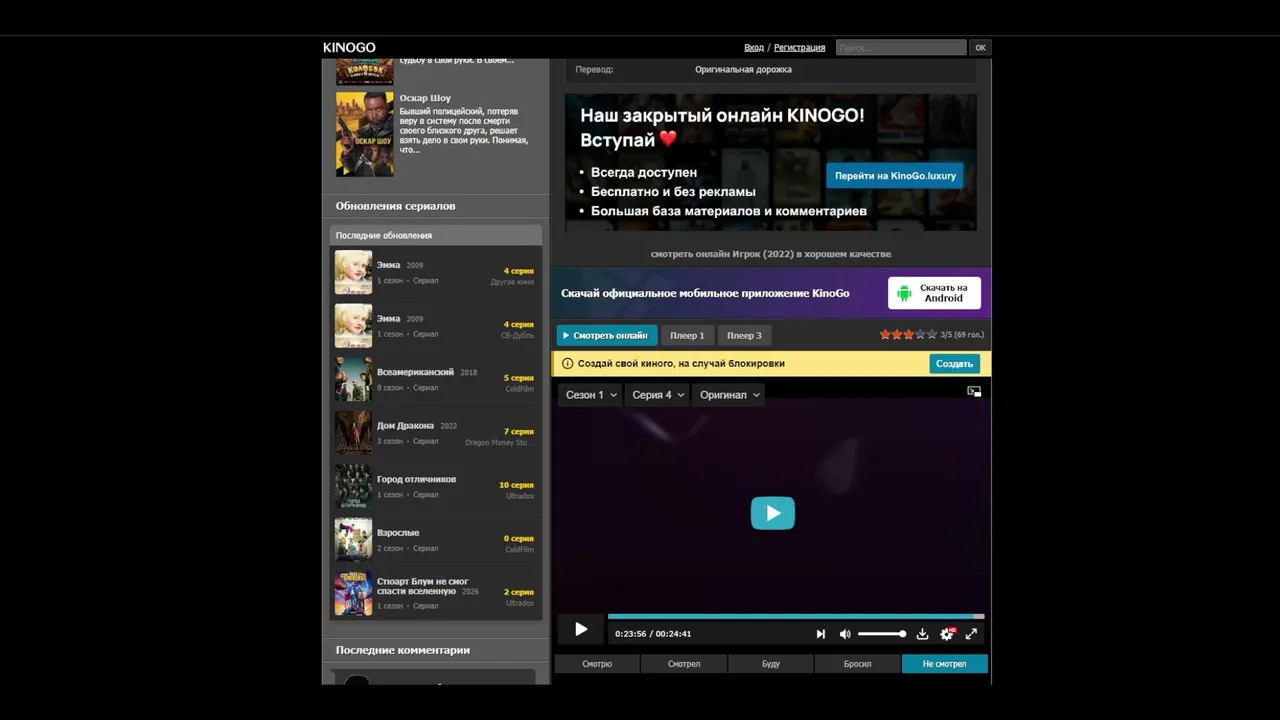Click the Последние комментарии heading
Screen dimensions: 1280x720
tap(403, 650)
